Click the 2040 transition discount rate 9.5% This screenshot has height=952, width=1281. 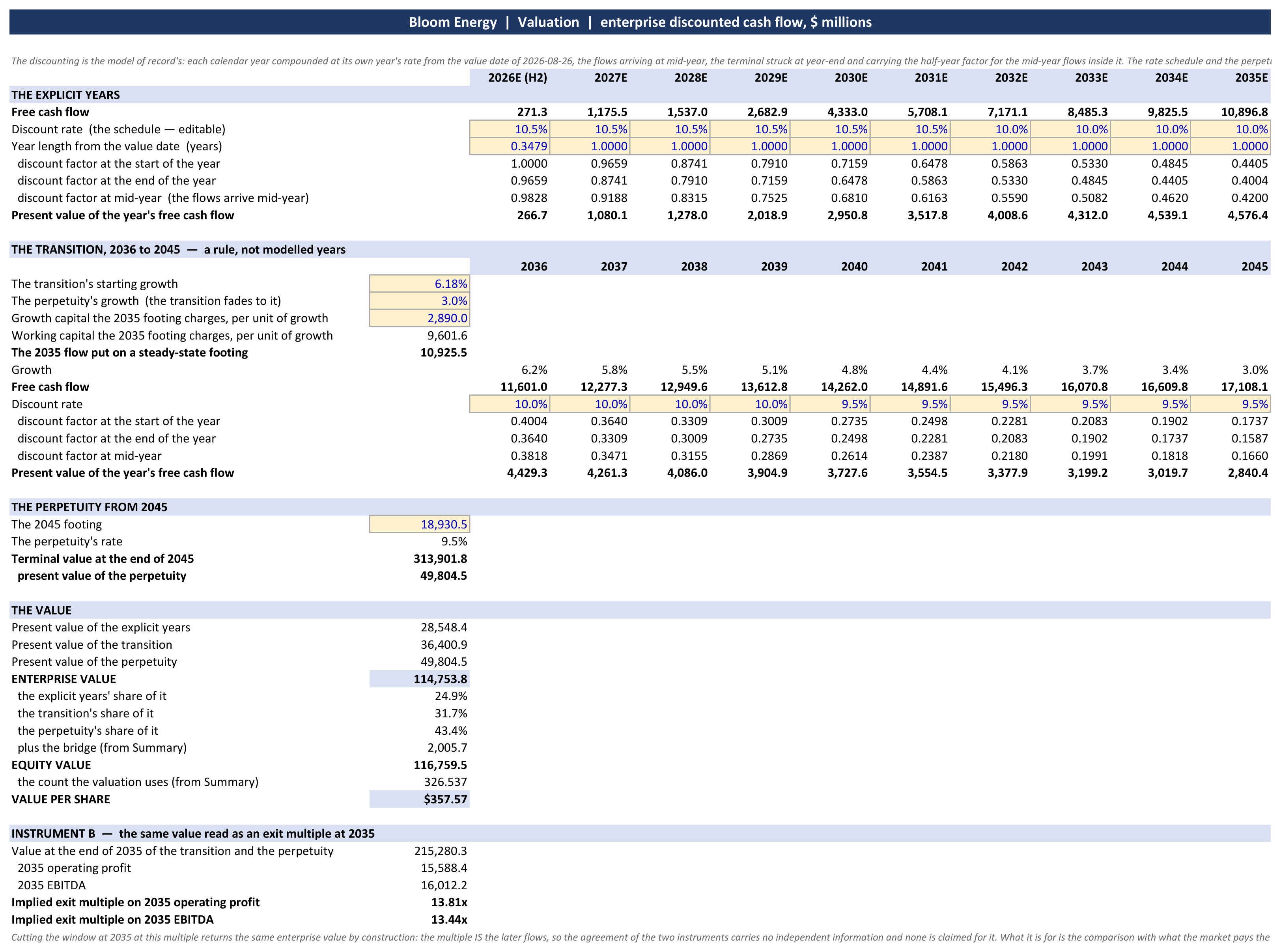tap(830, 404)
